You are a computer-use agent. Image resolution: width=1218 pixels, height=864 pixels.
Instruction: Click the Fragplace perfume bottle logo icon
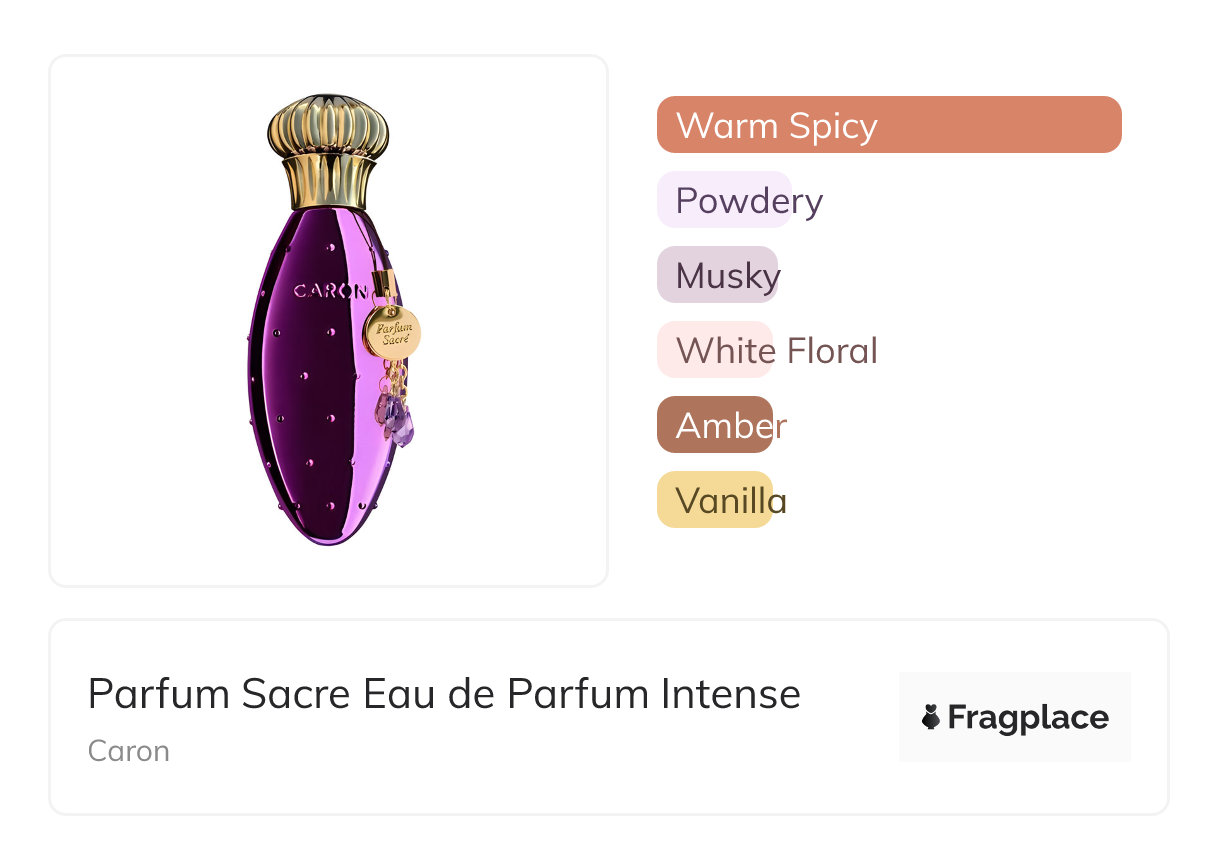(x=932, y=717)
